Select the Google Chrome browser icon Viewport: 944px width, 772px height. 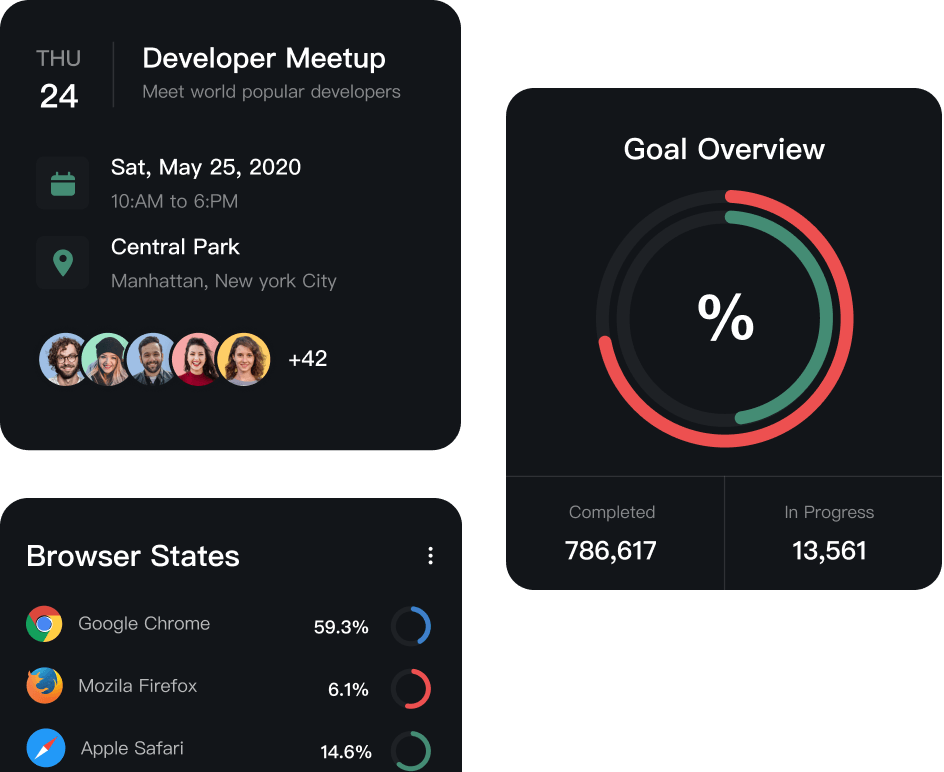pos(44,622)
